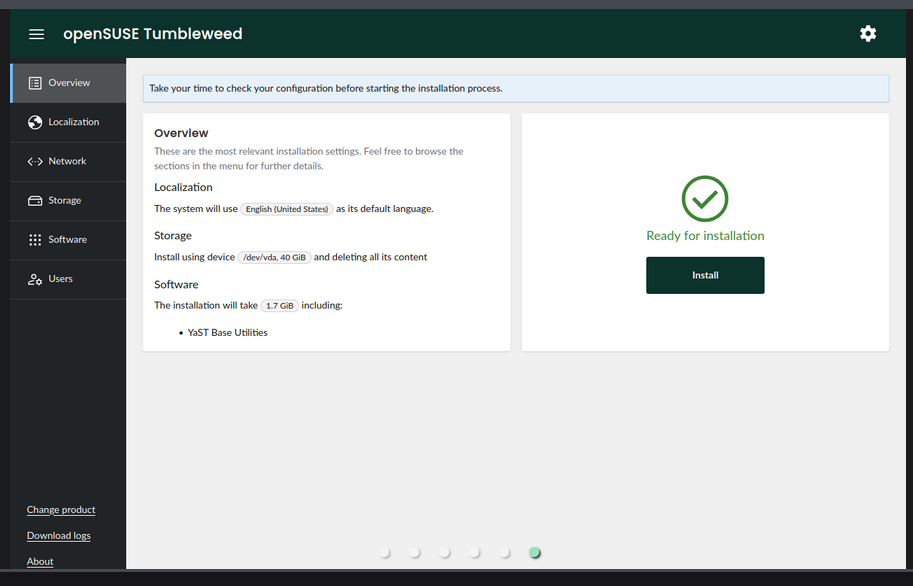913x586 pixels.
Task: Start installation with the Install button
Action: point(705,275)
